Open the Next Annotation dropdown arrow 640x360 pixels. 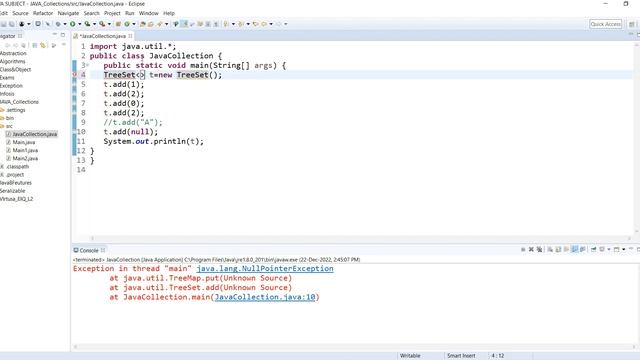[x=233, y=24]
